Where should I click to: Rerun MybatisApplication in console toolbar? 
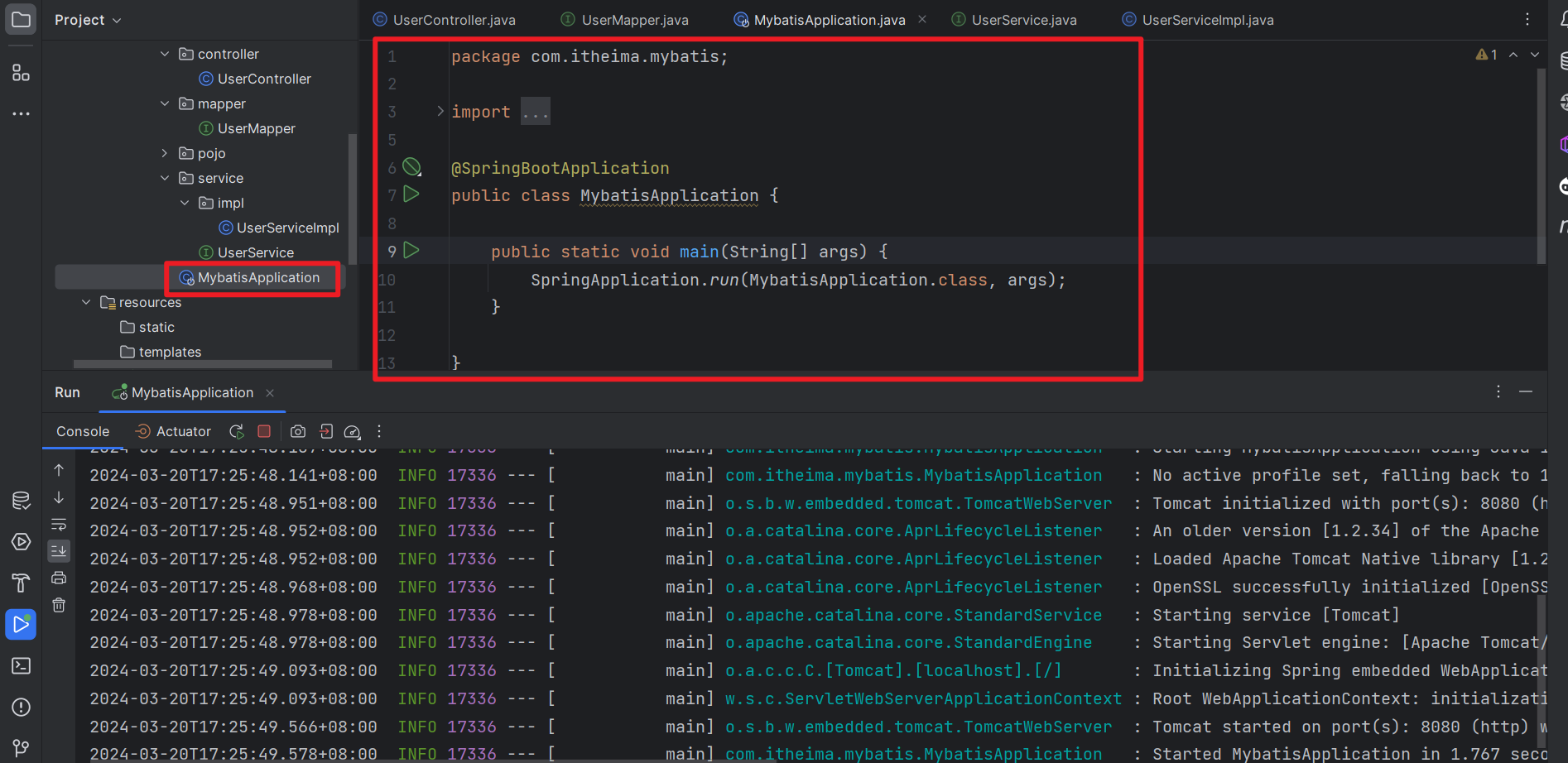pyautogui.click(x=237, y=431)
